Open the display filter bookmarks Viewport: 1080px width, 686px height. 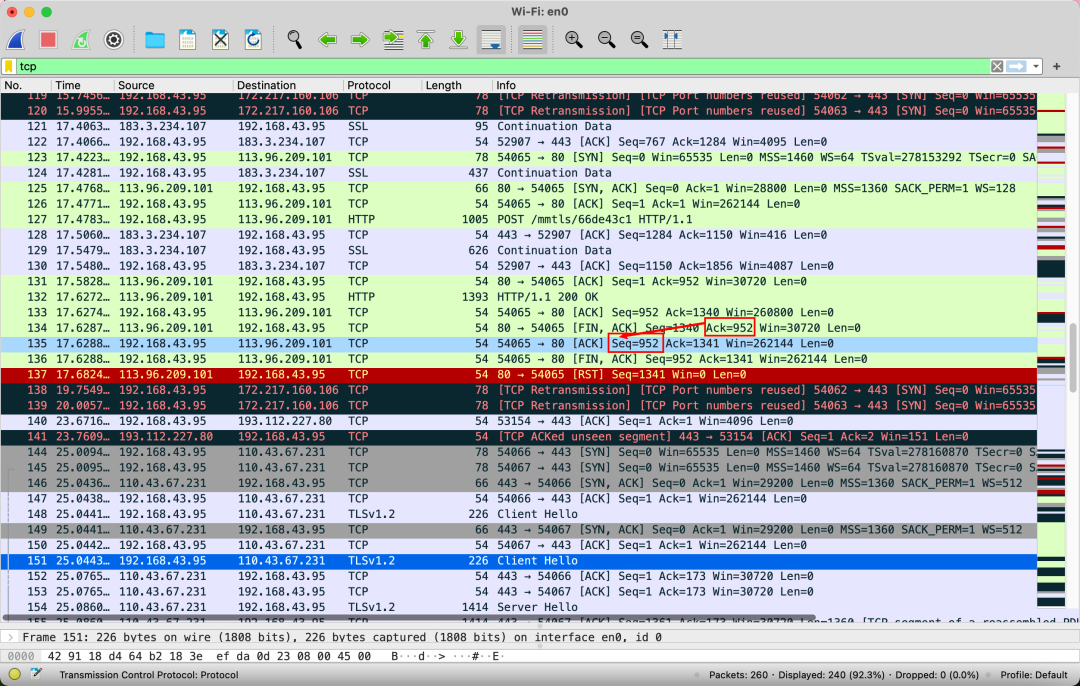(x=9, y=66)
